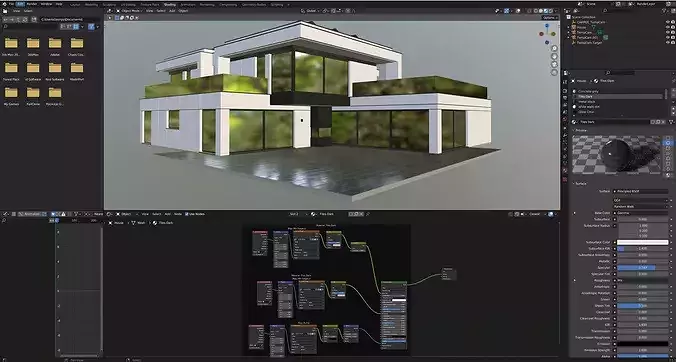This screenshot has height=362, width=676.
Task: Toggle X-ray mode in viewport header
Action: click(x=528, y=11)
